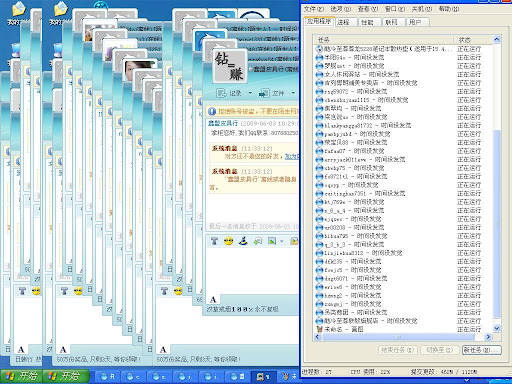Select the fafaa07 task row
This screenshot has width=512, height=384.
pyautogui.click(x=403, y=151)
